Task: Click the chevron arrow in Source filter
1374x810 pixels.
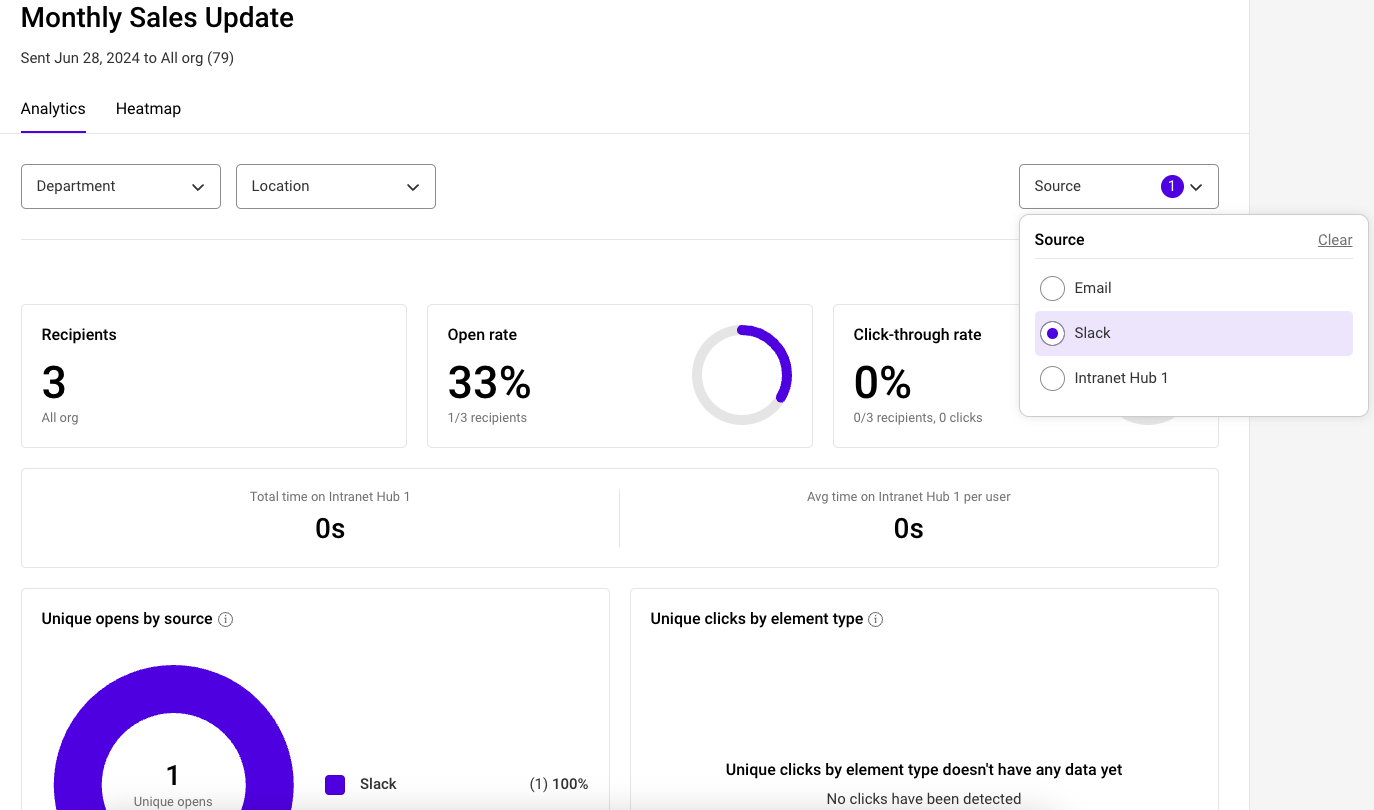Action: (x=1196, y=187)
